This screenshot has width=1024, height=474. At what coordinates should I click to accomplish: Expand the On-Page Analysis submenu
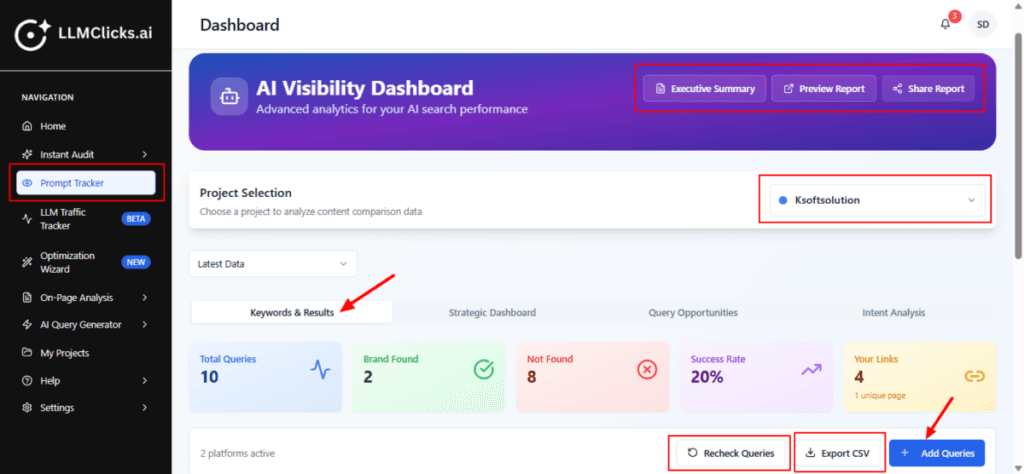click(145, 298)
